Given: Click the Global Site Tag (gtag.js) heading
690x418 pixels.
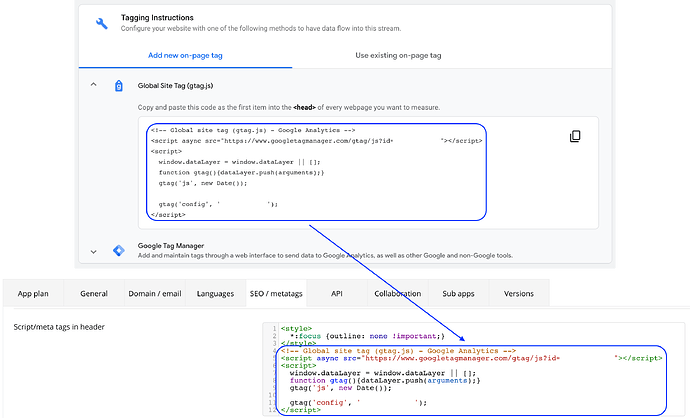Looking at the screenshot, I should (175, 86).
